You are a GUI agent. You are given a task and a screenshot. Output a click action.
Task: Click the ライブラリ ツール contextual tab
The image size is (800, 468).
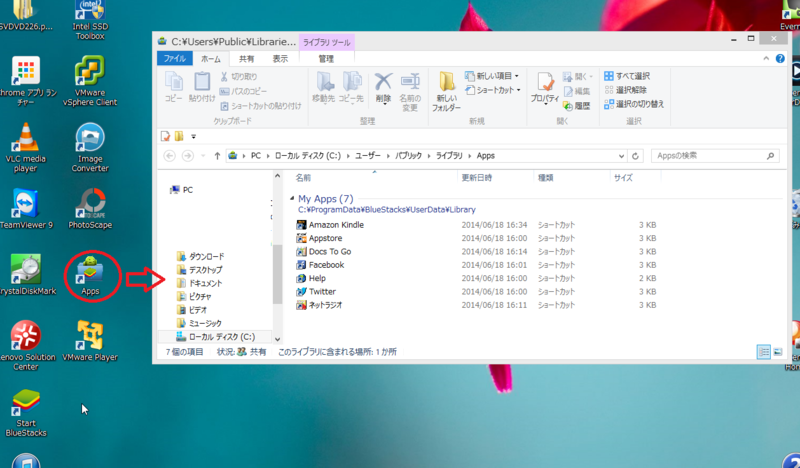pyautogui.click(x=327, y=42)
